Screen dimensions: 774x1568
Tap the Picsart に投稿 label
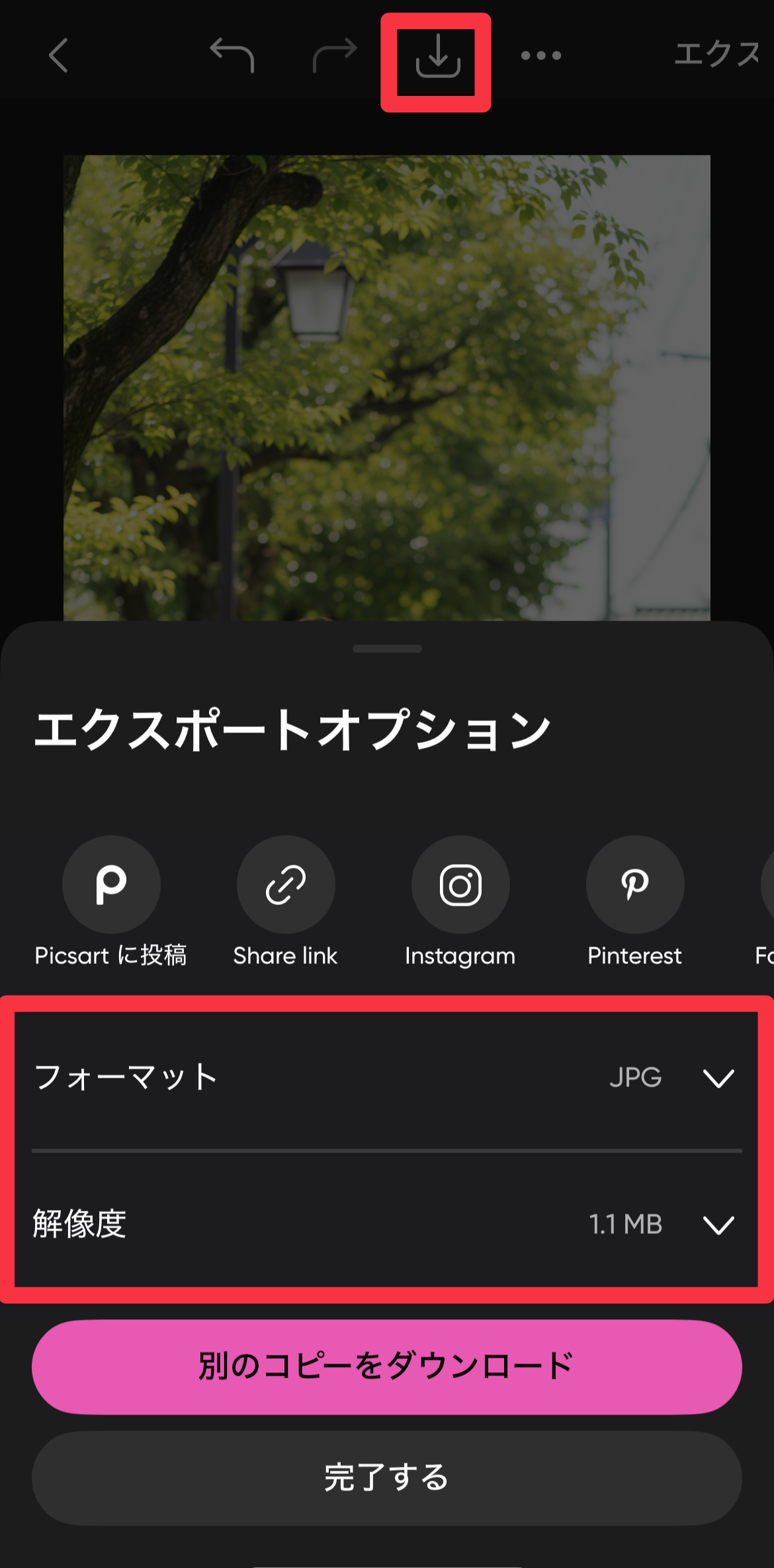[x=111, y=955]
